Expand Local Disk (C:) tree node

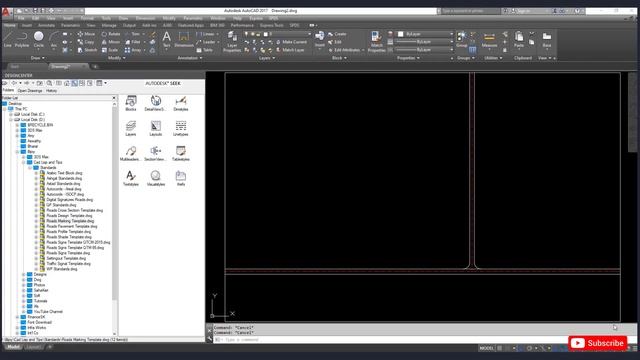[x=11, y=114]
